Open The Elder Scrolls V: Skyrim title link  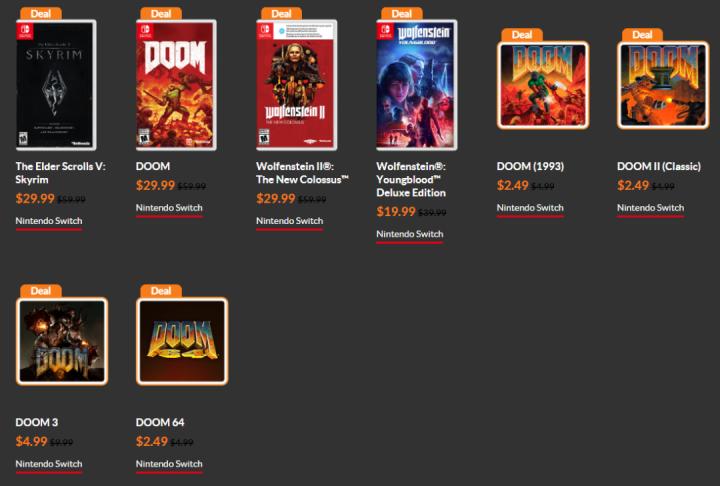pos(61,173)
